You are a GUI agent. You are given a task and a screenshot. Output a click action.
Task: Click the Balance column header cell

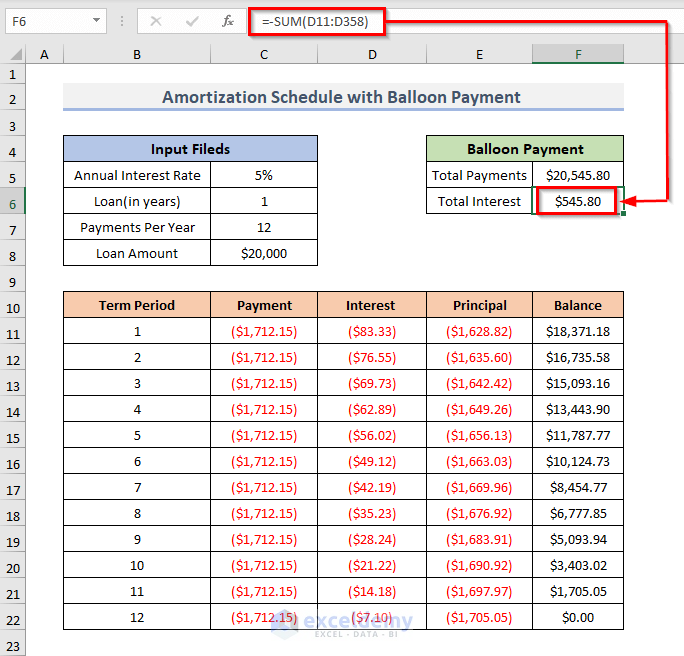coord(577,306)
